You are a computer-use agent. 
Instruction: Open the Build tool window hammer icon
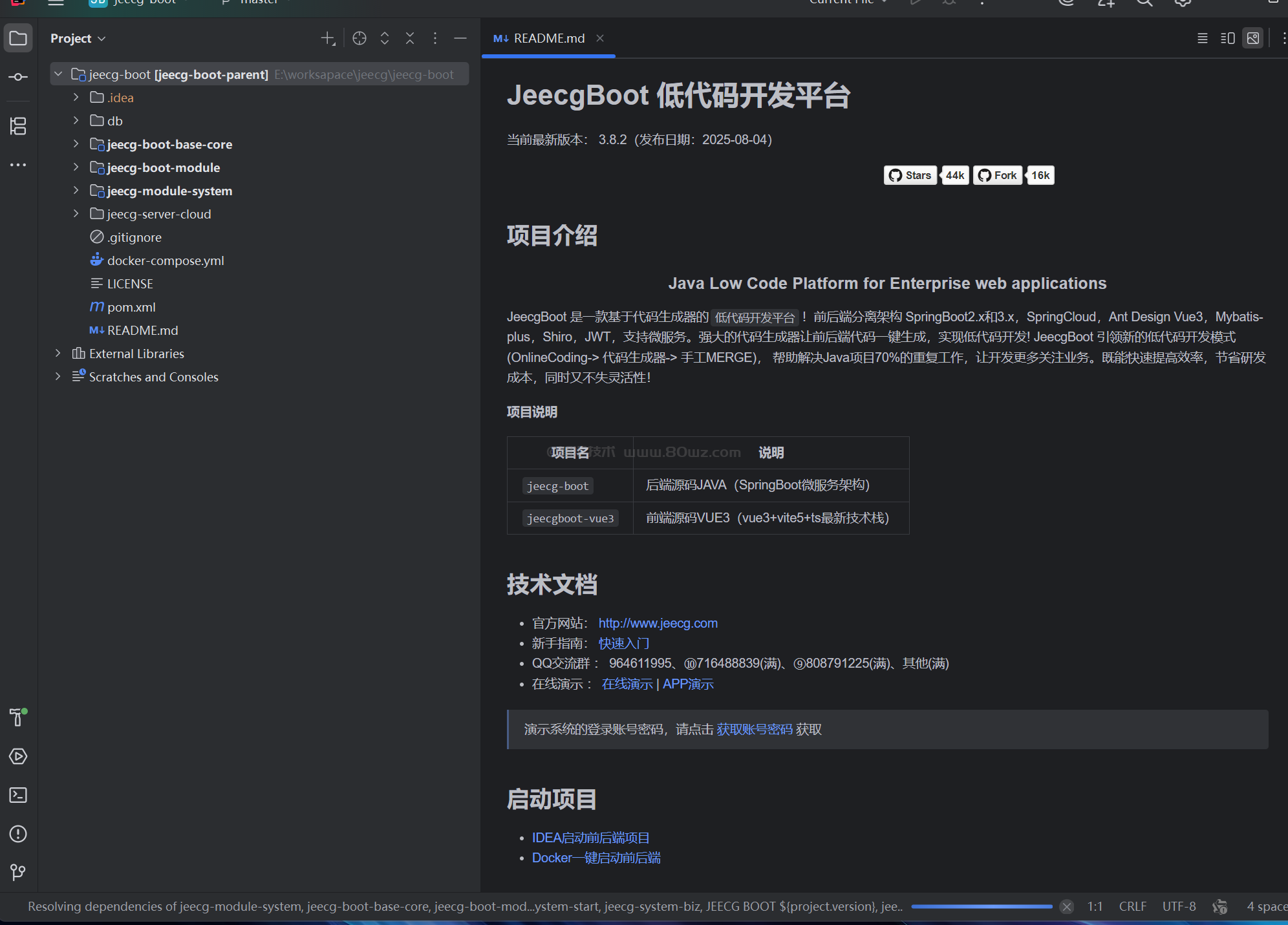(18, 718)
